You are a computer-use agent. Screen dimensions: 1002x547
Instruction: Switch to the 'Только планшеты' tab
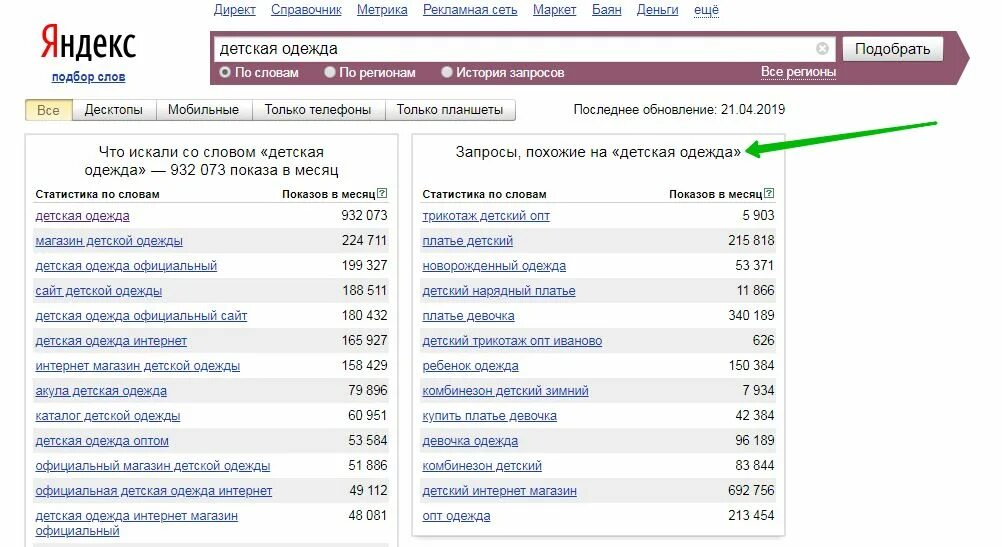click(450, 110)
